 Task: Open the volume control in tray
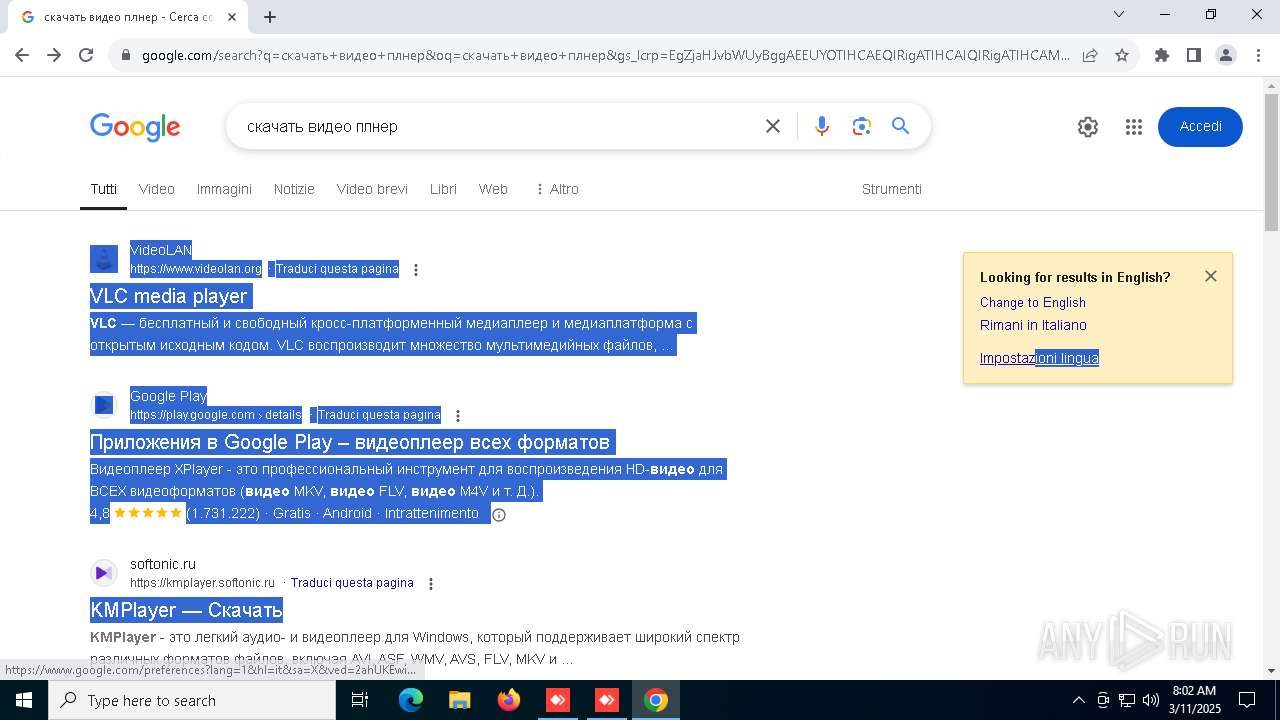[x=1151, y=700]
